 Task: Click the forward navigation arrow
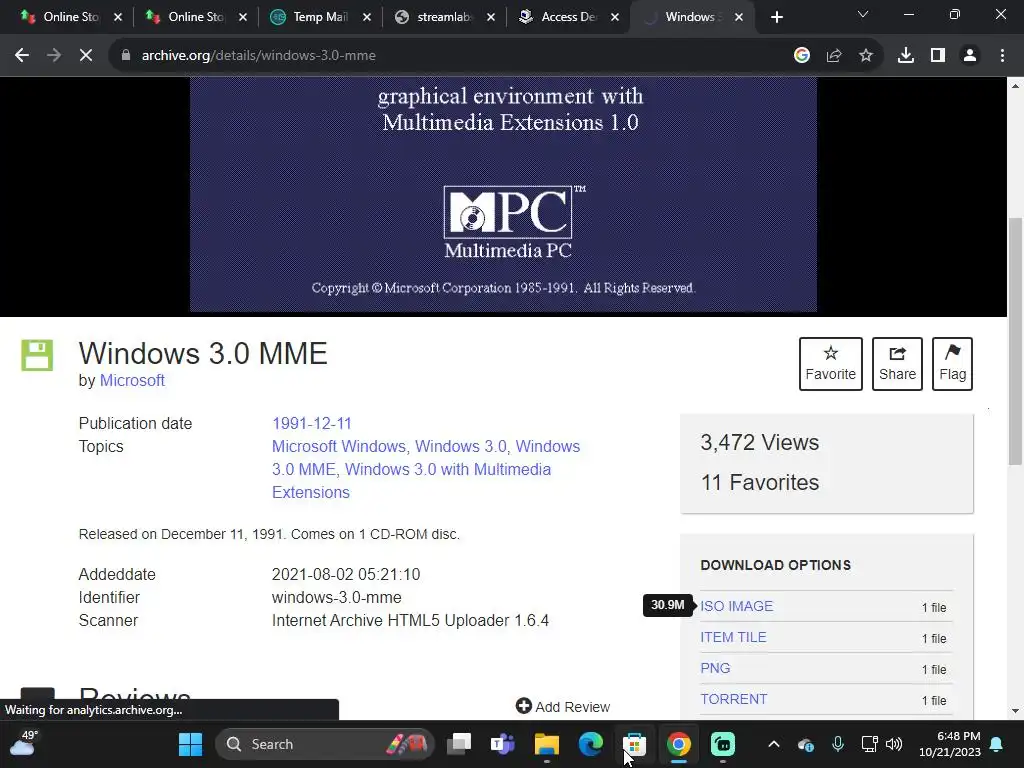click(54, 56)
